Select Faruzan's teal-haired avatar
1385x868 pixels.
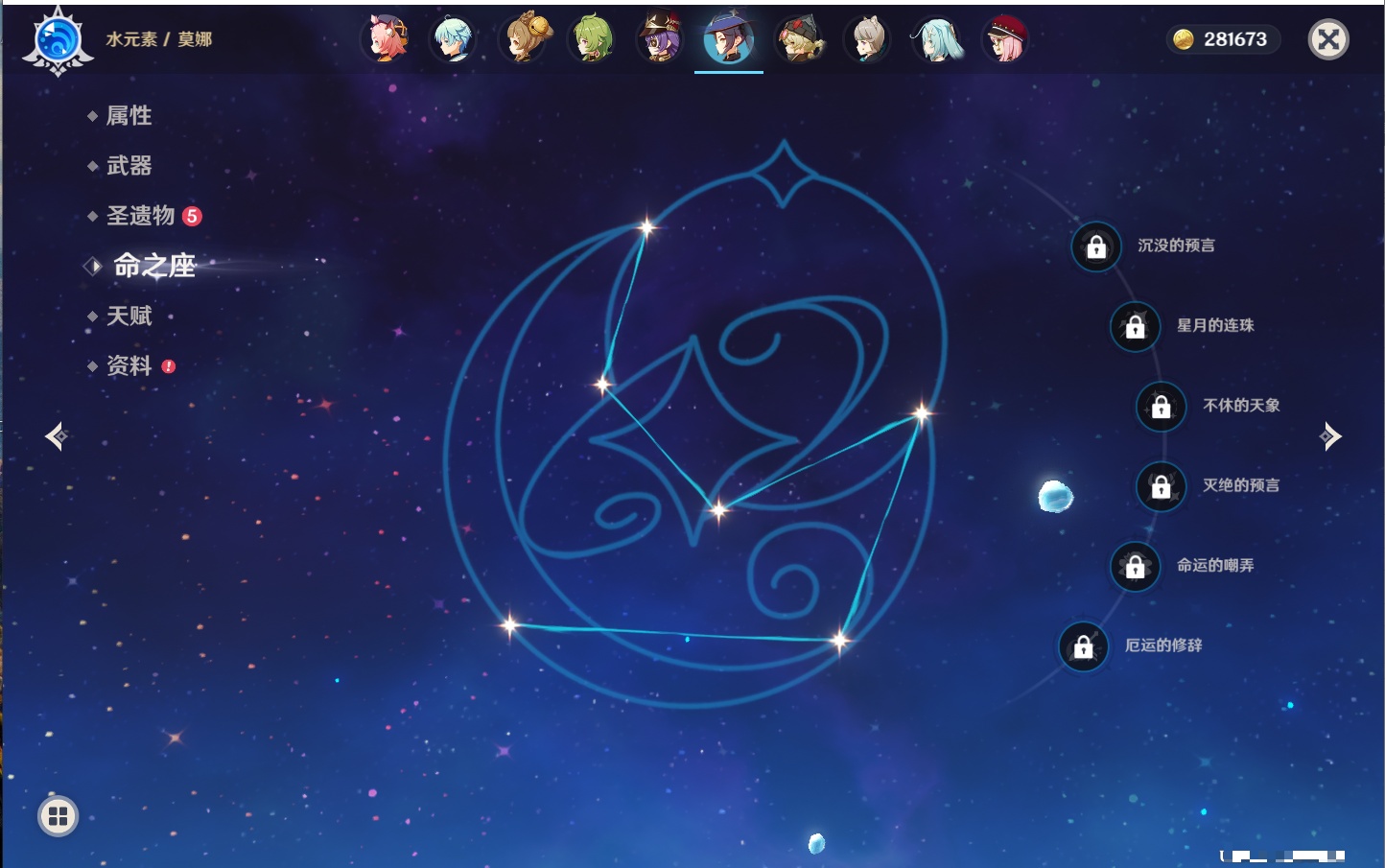[x=937, y=39]
